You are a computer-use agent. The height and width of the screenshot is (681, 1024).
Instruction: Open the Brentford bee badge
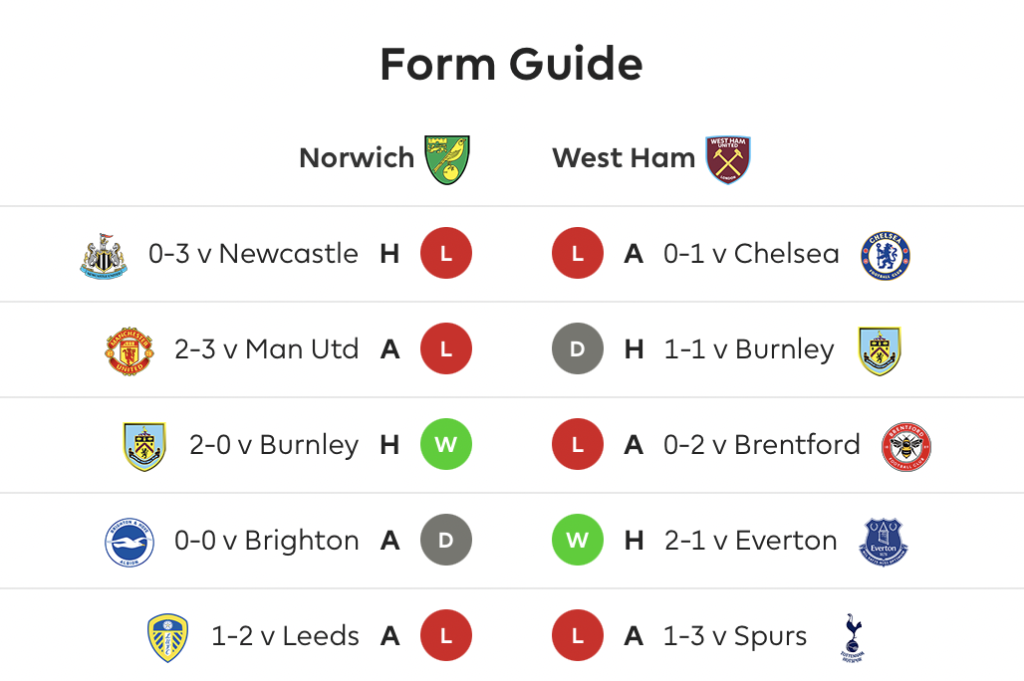pyautogui.click(x=906, y=447)
